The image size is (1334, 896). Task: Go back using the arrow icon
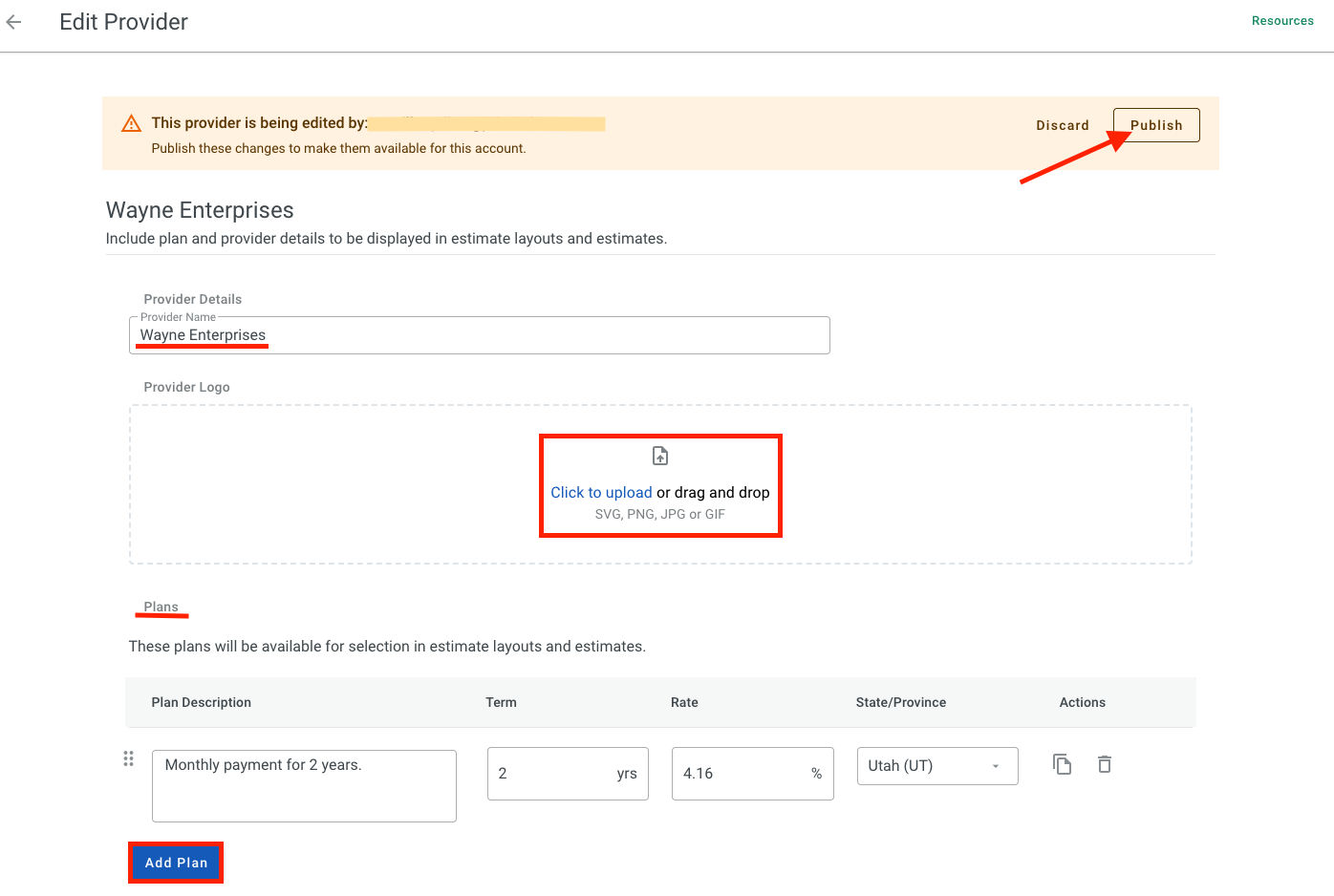pos(13,22)
